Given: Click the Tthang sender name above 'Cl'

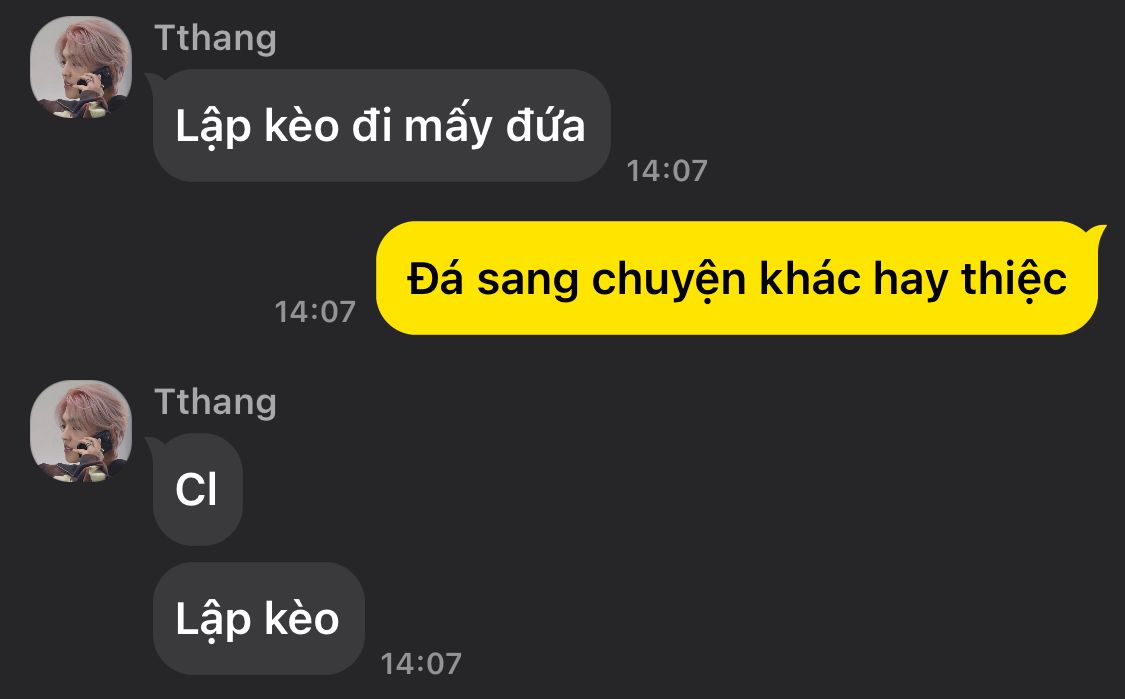Looking at the screenshot, I should tap(215, 402).
